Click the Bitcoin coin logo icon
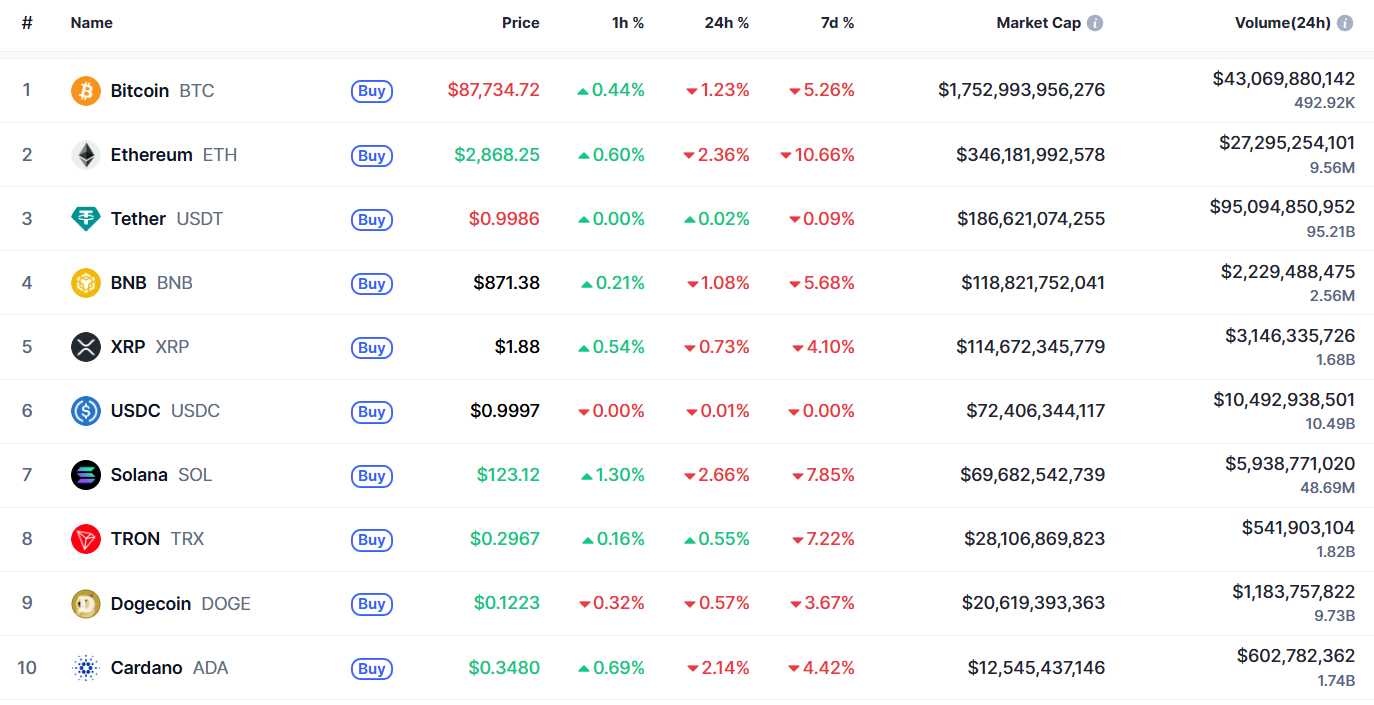The height and width of the screenshot is (705, 1374). coord(86,91)
